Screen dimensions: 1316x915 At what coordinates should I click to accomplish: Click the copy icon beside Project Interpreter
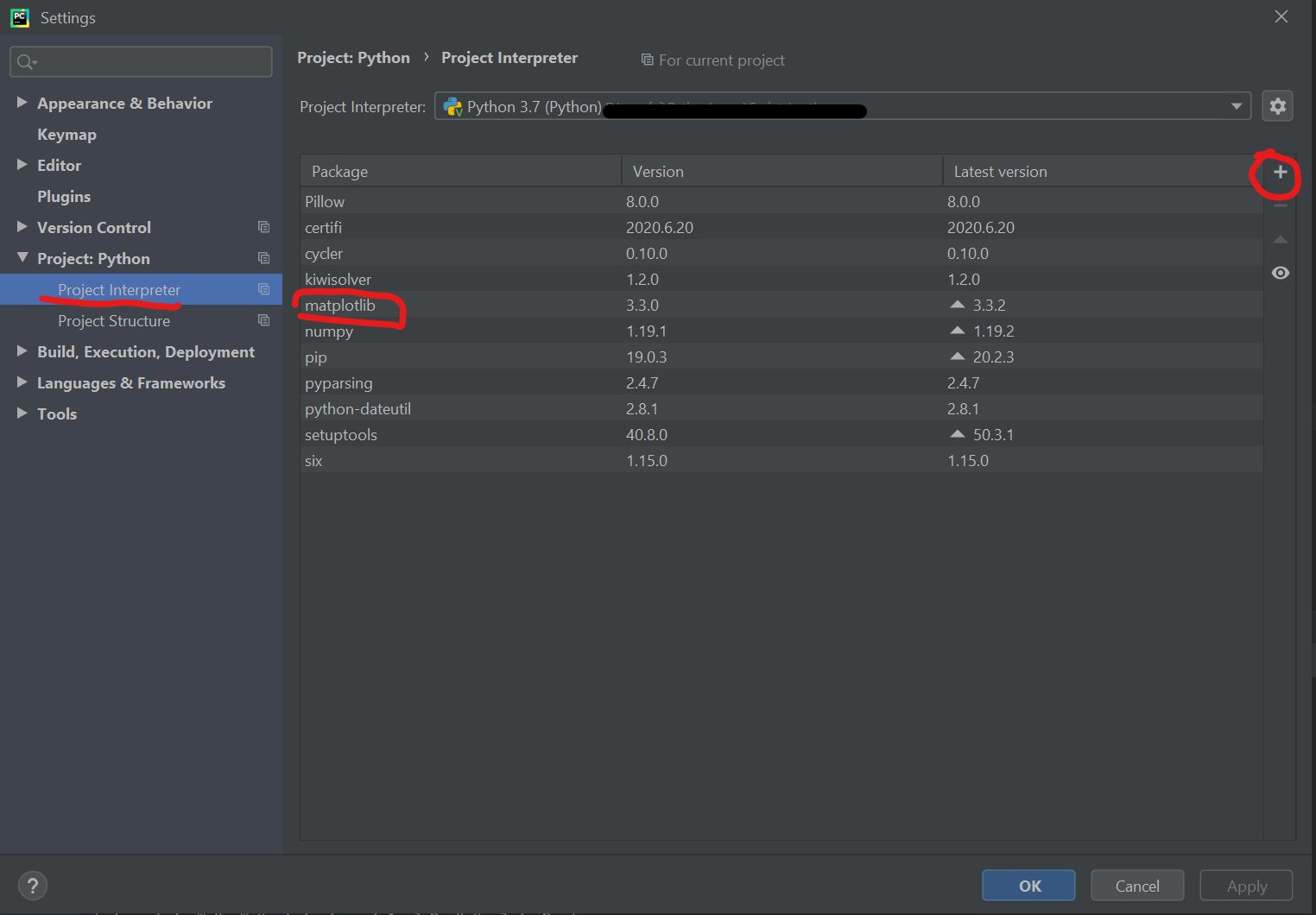pyautogui.click(x=263, y=289)
